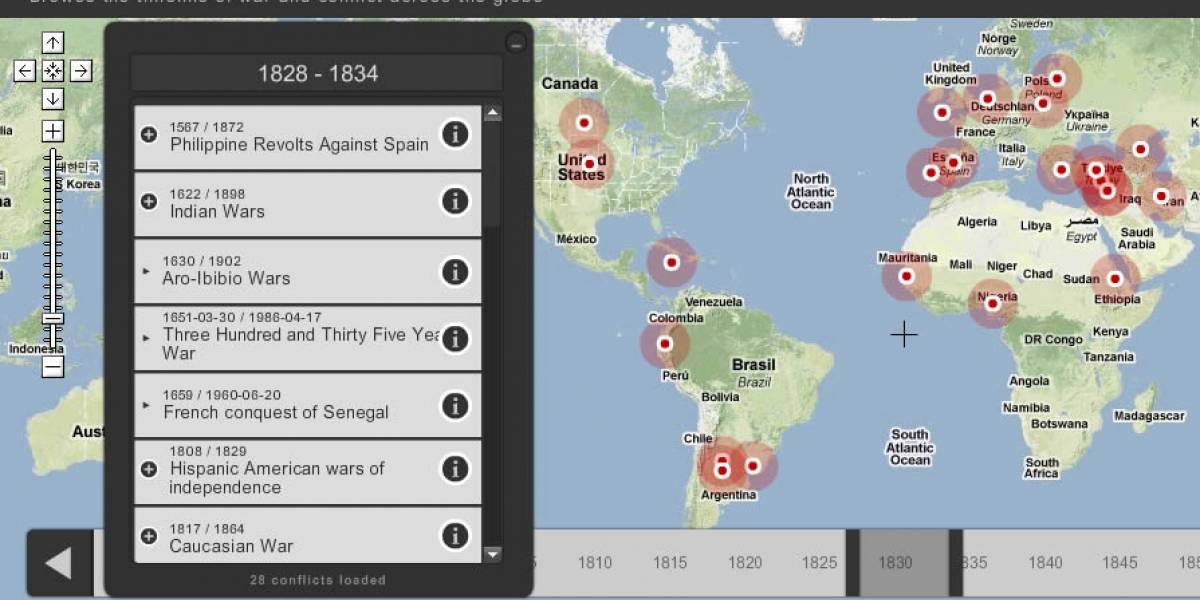This screenshot has height=600, width=1200.
Task: Zoom in with the plus button
Action: pyautogui.click(x=53, y=131)
